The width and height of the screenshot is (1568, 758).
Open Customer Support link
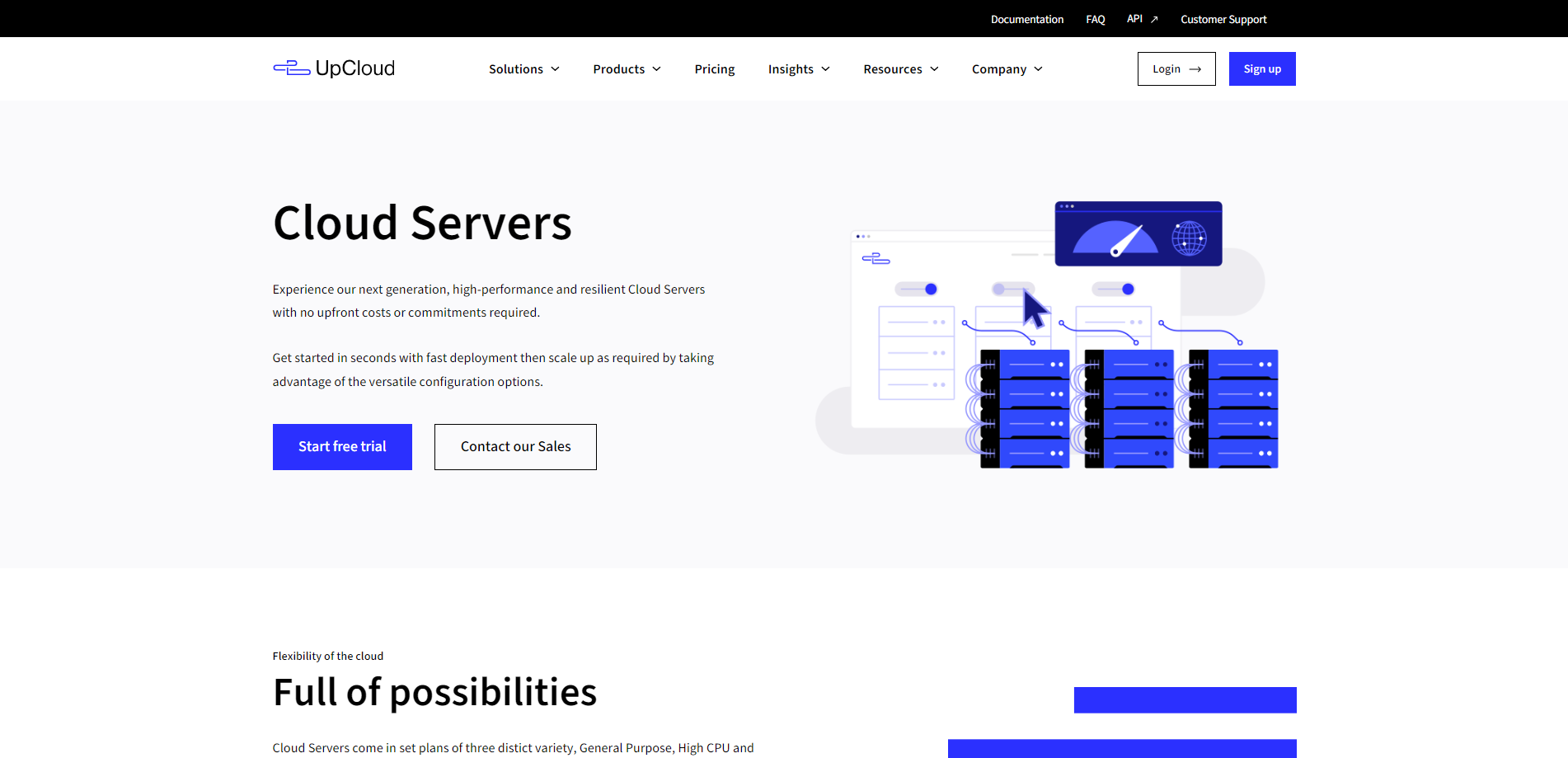point(1223,19)
